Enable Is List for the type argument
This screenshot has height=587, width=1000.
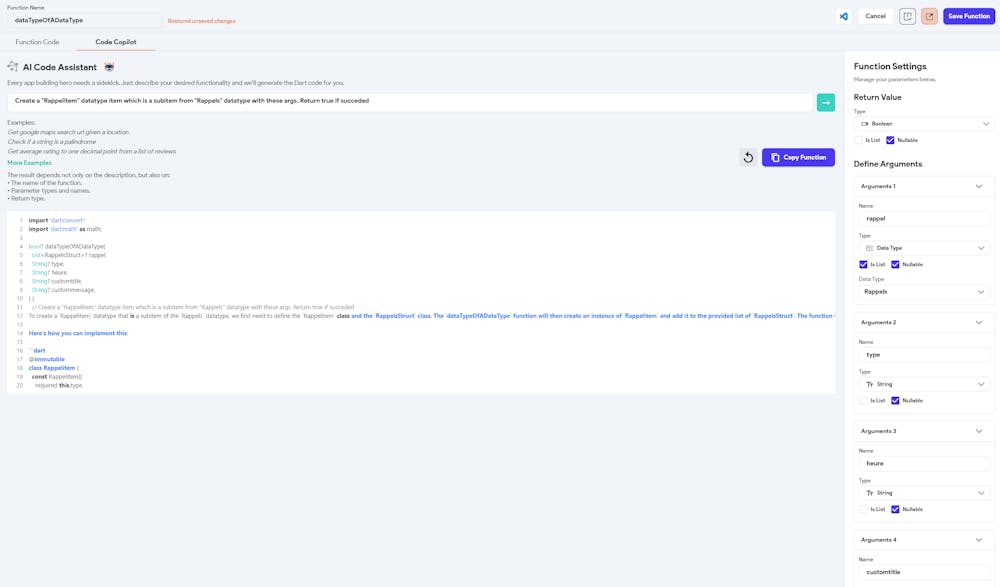[x=864, y=401]
